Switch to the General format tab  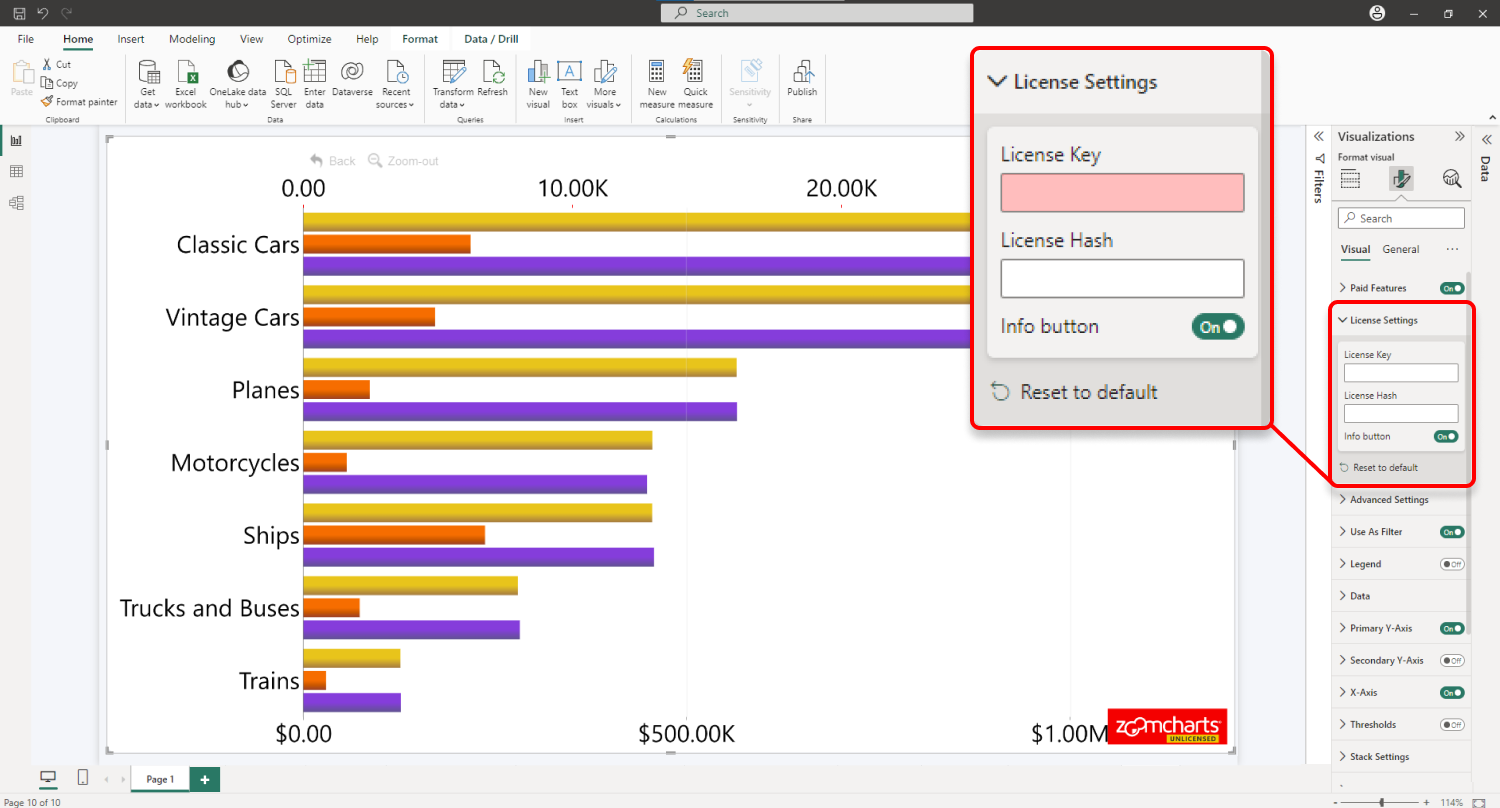click(x=1400, y=249)
